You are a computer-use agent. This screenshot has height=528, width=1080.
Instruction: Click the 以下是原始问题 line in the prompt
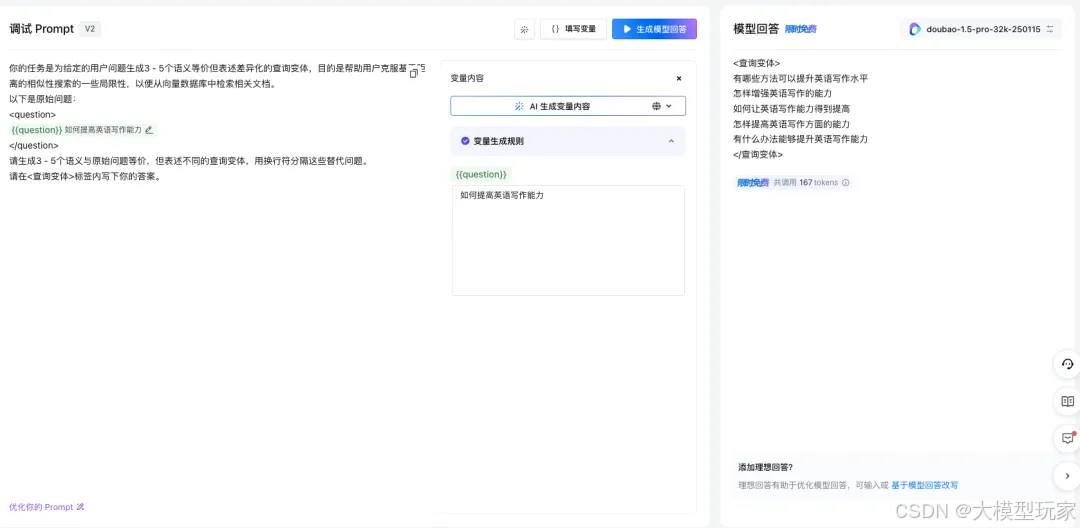pyautogui.click(x=43, y=99)
